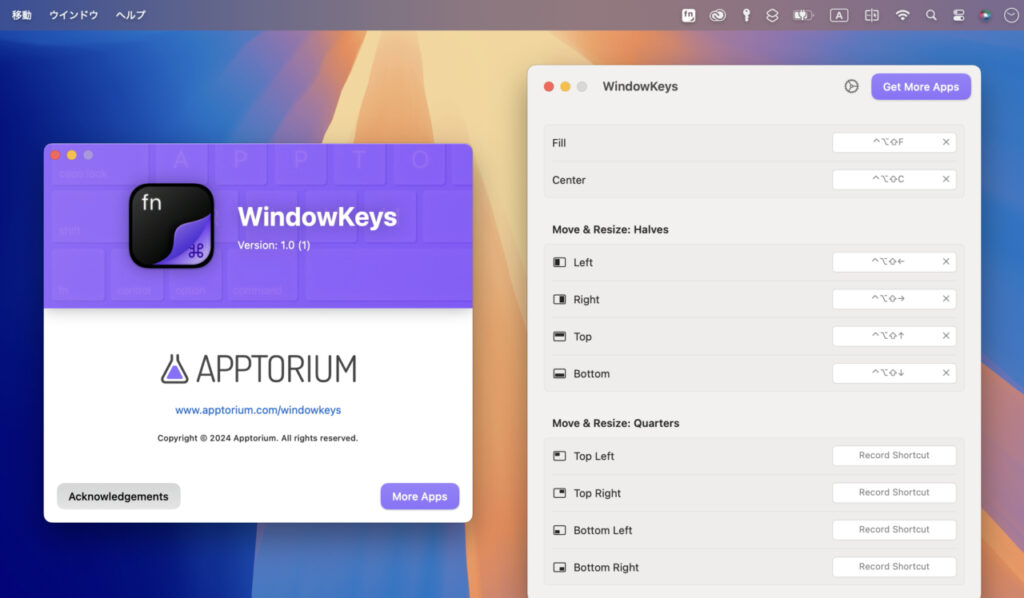Click the Acknowledgements button

click(x=118, y=497)
